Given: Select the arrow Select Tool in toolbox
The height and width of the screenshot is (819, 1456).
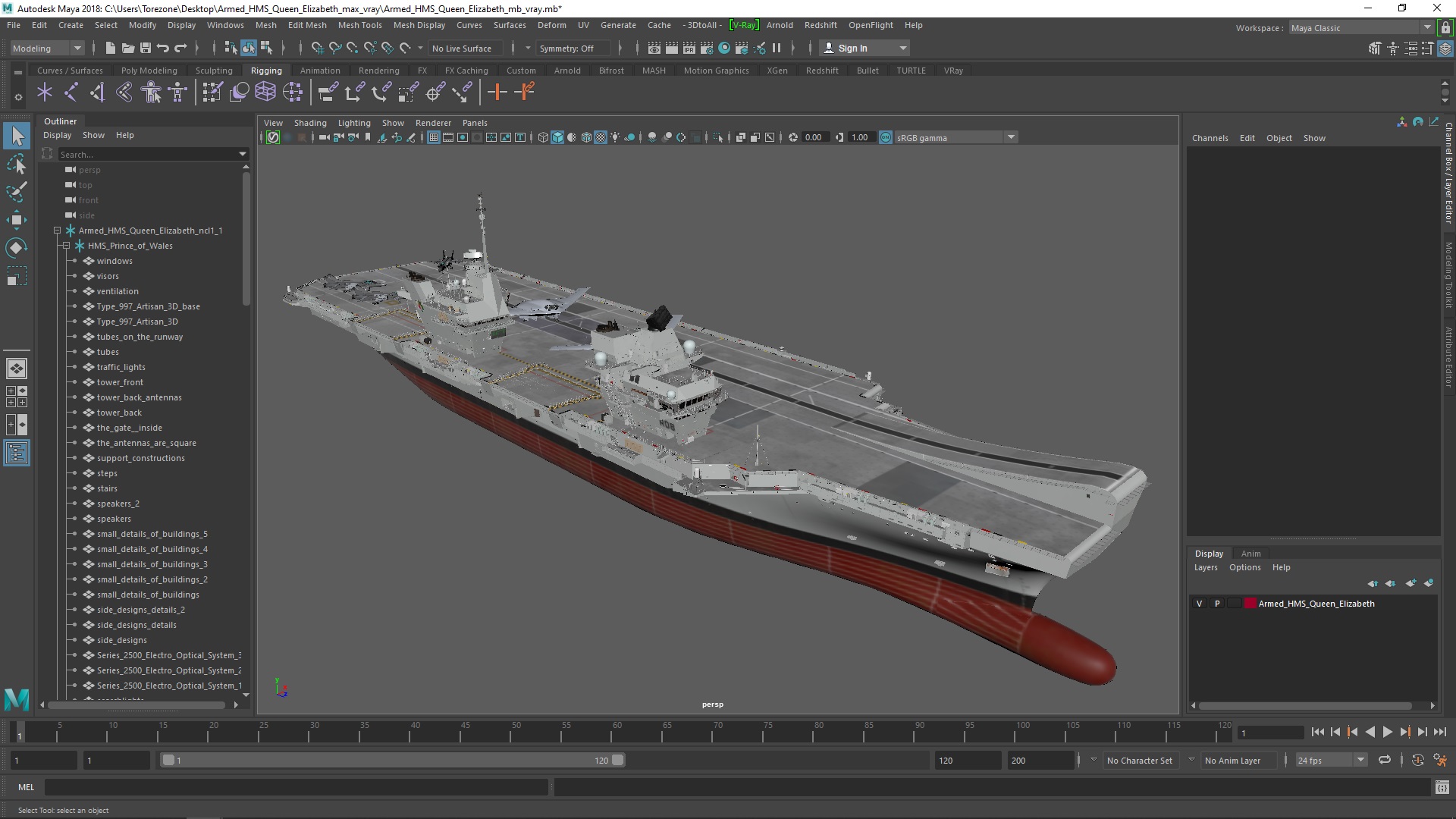Looking at the screenshot, I should click(17, 136).
